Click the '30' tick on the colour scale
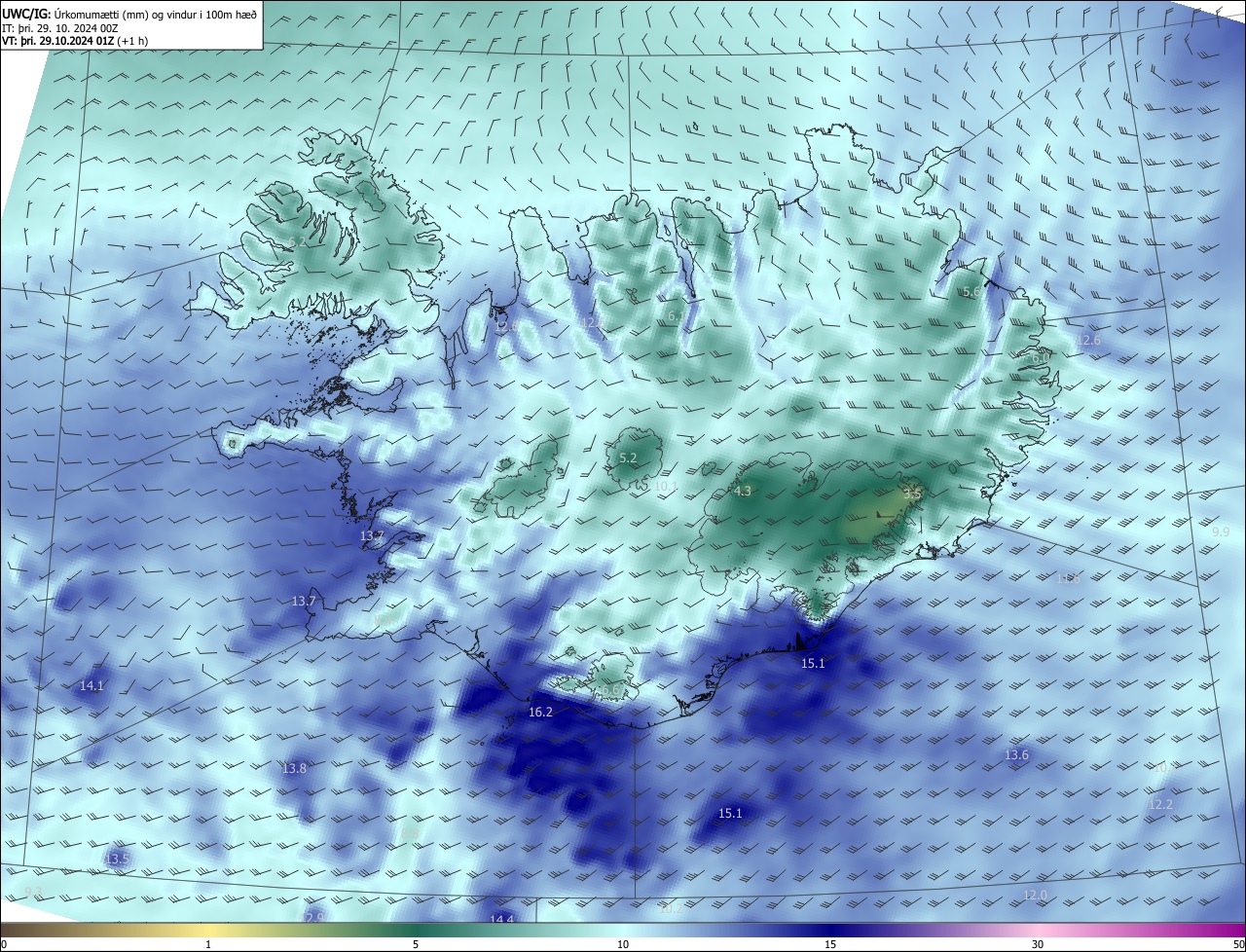 pos(1038,944)
